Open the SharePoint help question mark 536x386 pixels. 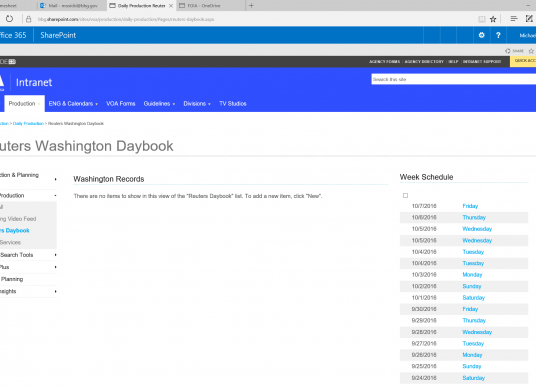click(x=498, y=35)
